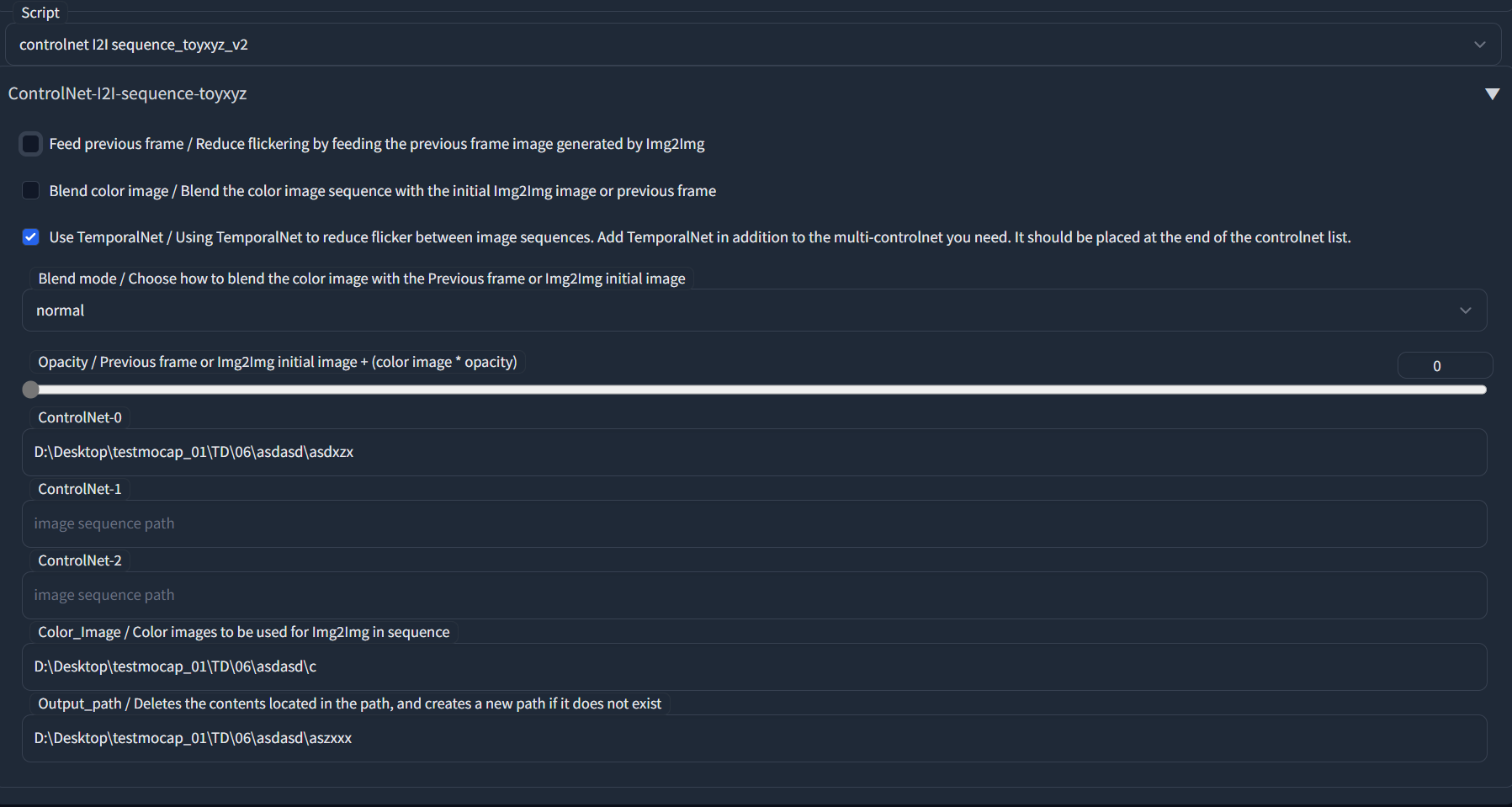Screen dimensions: 1512x807
Task: Click the ControlNet-0 path input field
Action: point(753,453)
